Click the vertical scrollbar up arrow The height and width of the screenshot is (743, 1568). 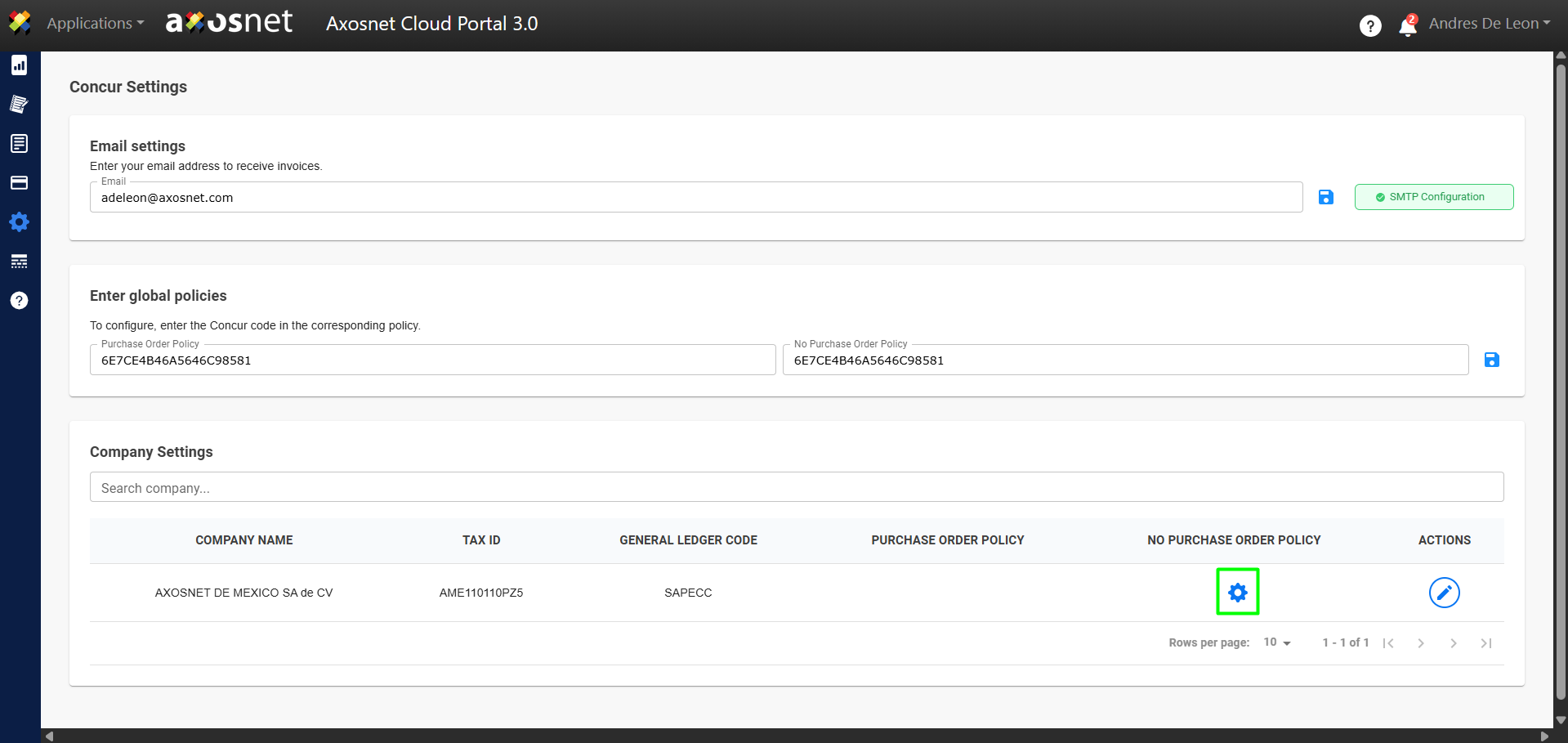[1561, 56]
